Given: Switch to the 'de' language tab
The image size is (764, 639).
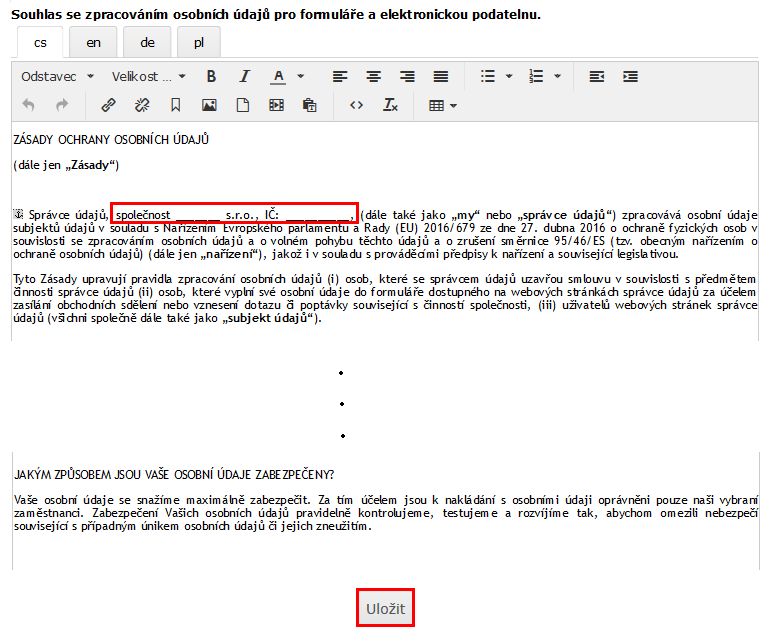Looking at the screenshot, I should (147, 43).
